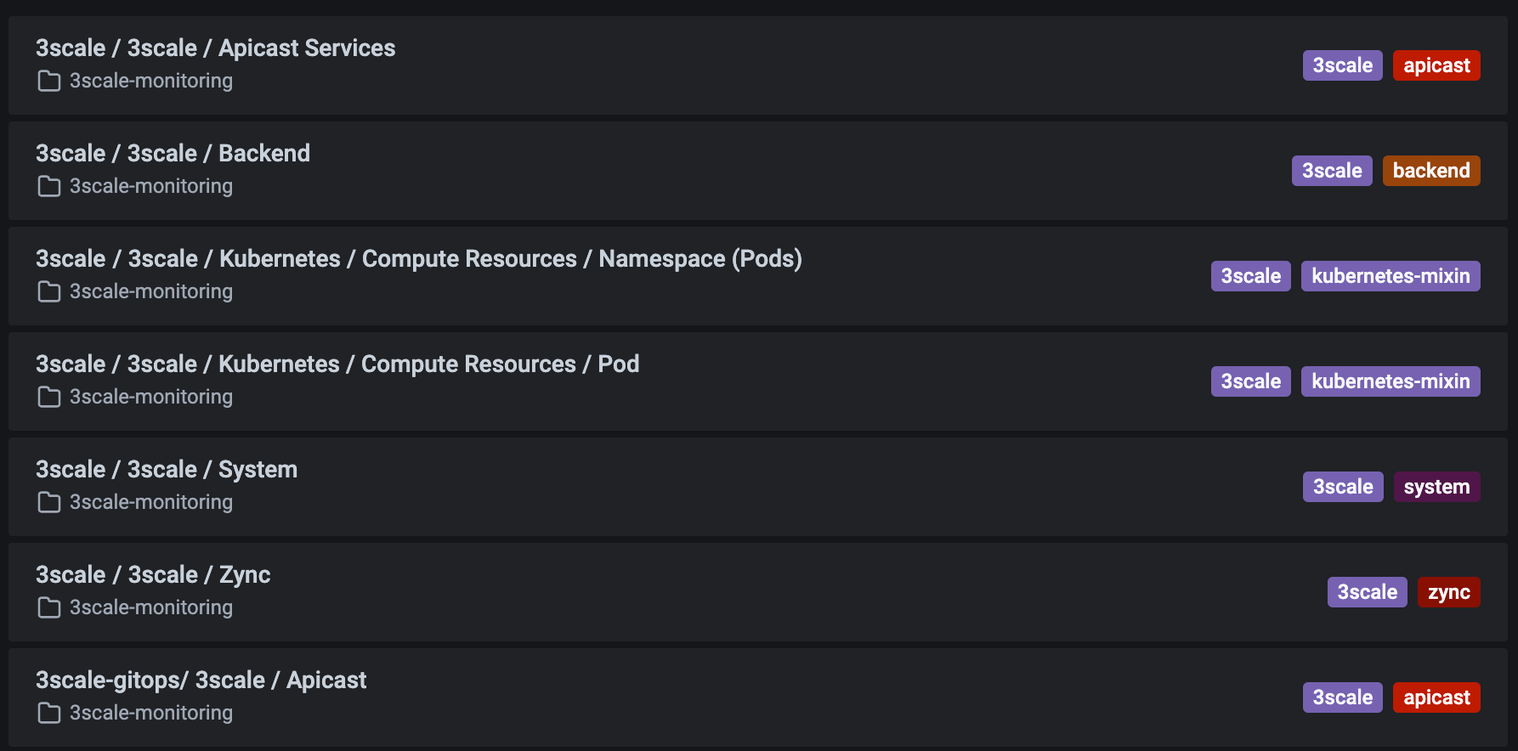Open the 3scale / 3scale / Backend dashboard
Image resolution: width=1518 pixels, height=751 pixels.
pyautogui.click(x=173, y=153)
